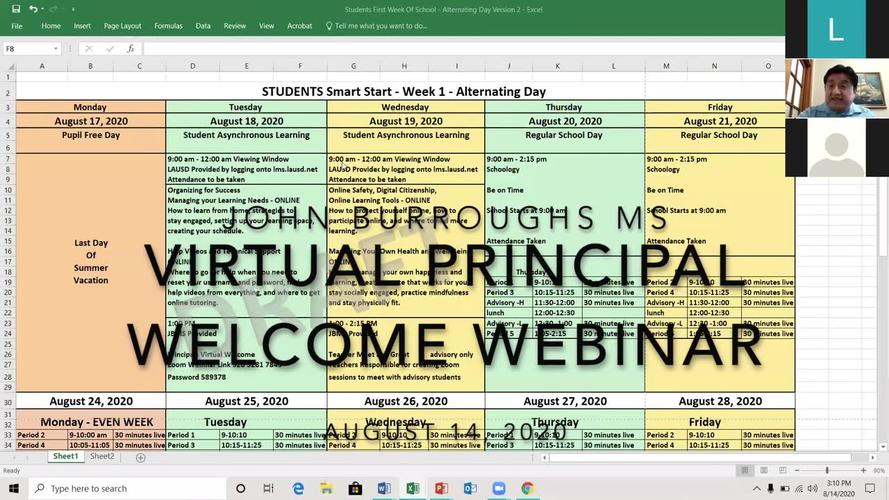This screenshot has width=889, height=500.
Task: Click the Save icon in Quick Access toolbar
Action: point(16,9)
